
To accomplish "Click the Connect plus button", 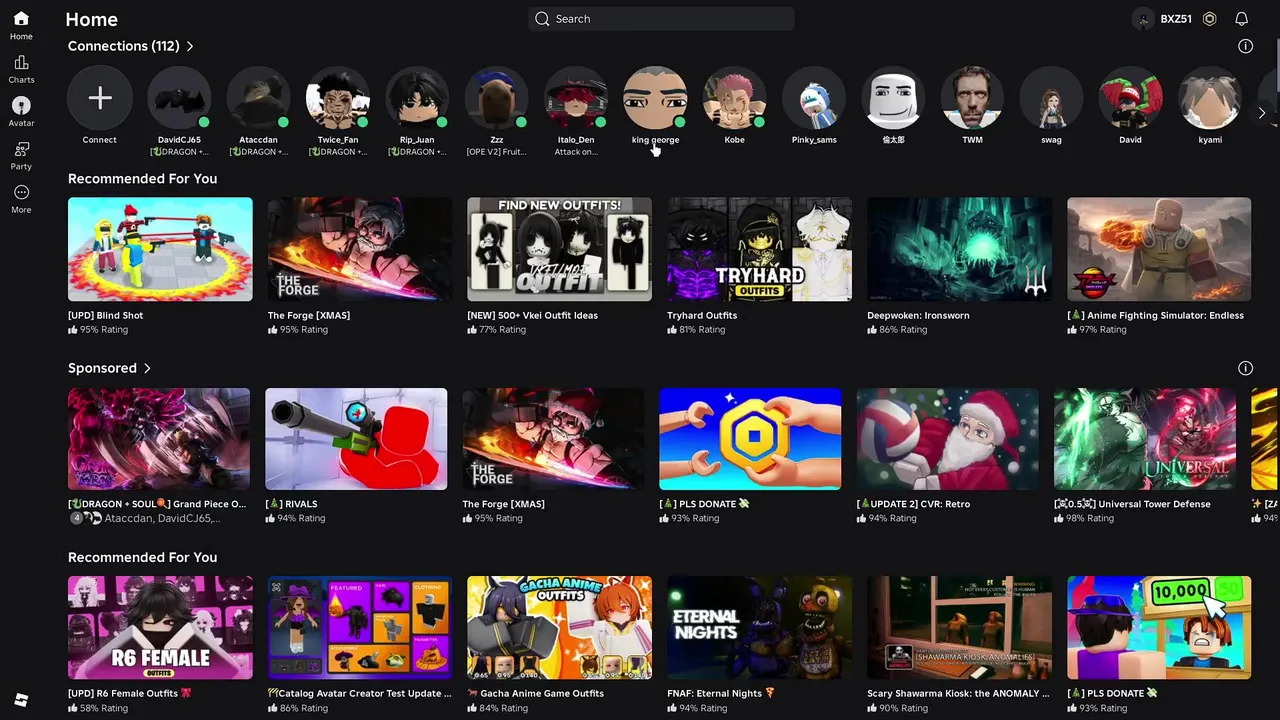I will coord(99,98).
